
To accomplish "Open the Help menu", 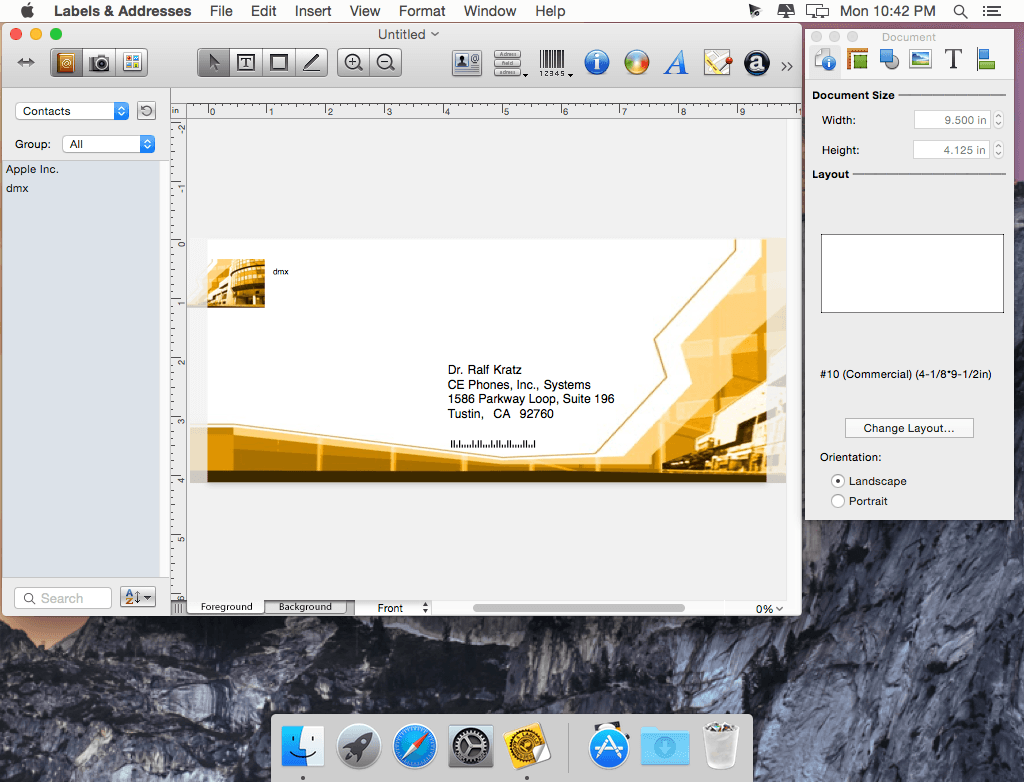I will [x=550, y=11].
